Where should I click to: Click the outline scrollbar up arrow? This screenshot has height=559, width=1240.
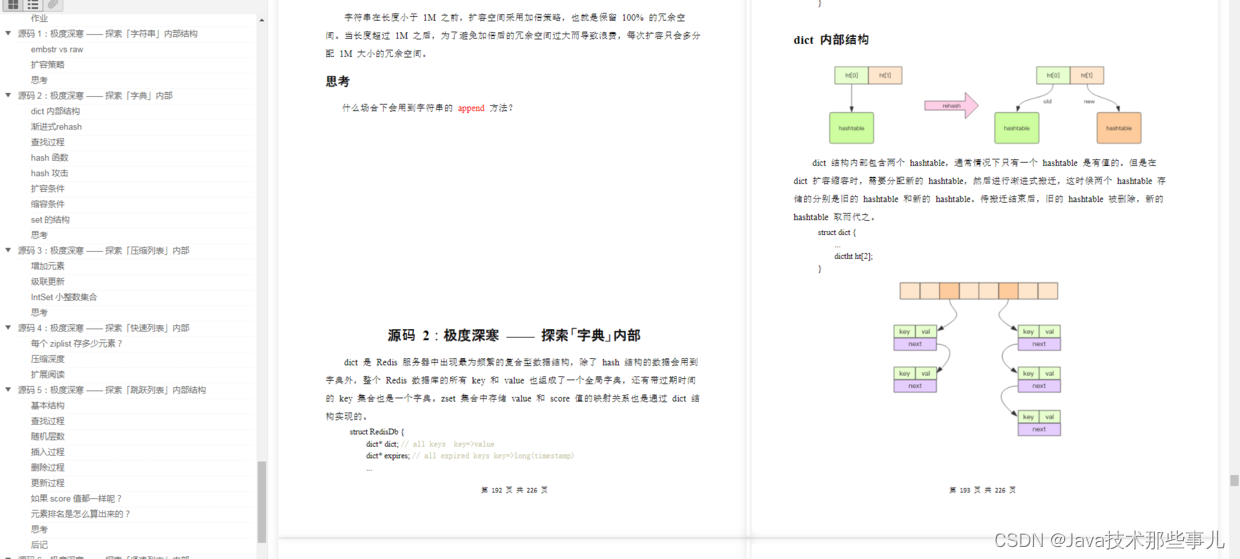tap(262, 18)
